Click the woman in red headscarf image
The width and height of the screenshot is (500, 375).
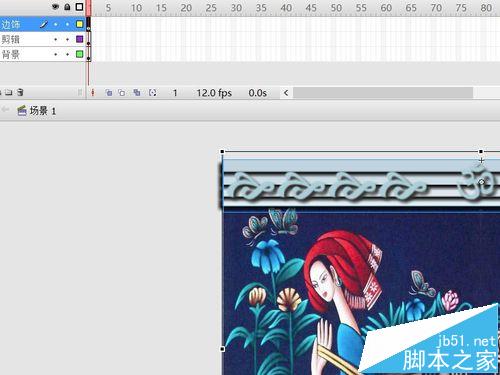point(361,293)
